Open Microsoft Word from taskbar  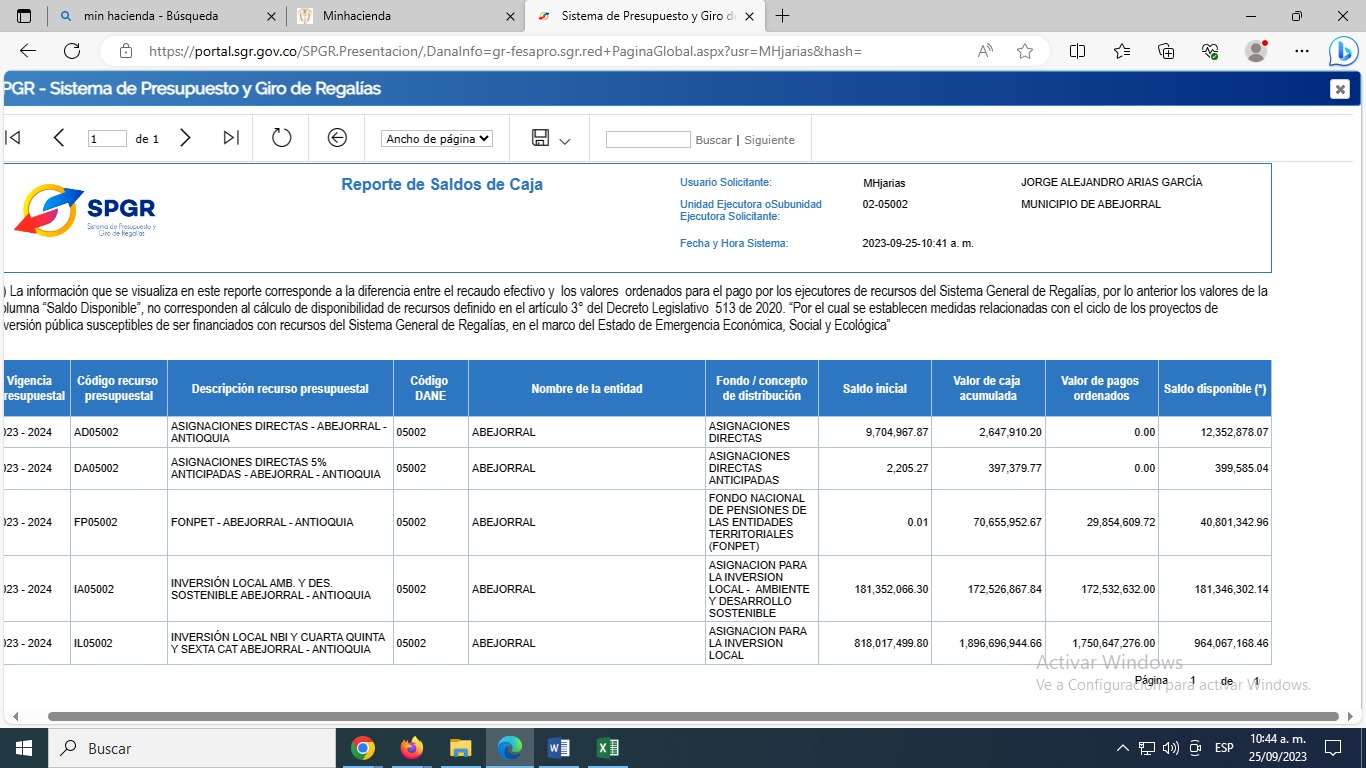[558, 748]
